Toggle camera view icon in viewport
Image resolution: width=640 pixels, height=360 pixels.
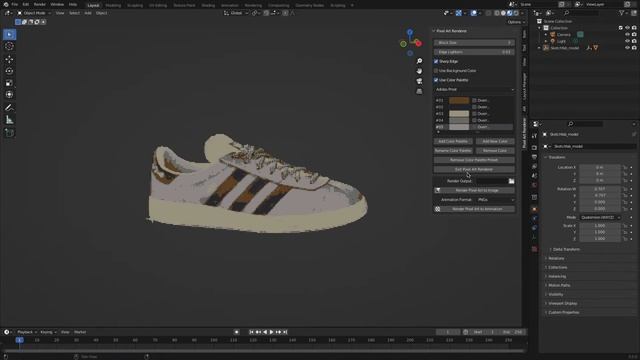[x=419, y=81]
